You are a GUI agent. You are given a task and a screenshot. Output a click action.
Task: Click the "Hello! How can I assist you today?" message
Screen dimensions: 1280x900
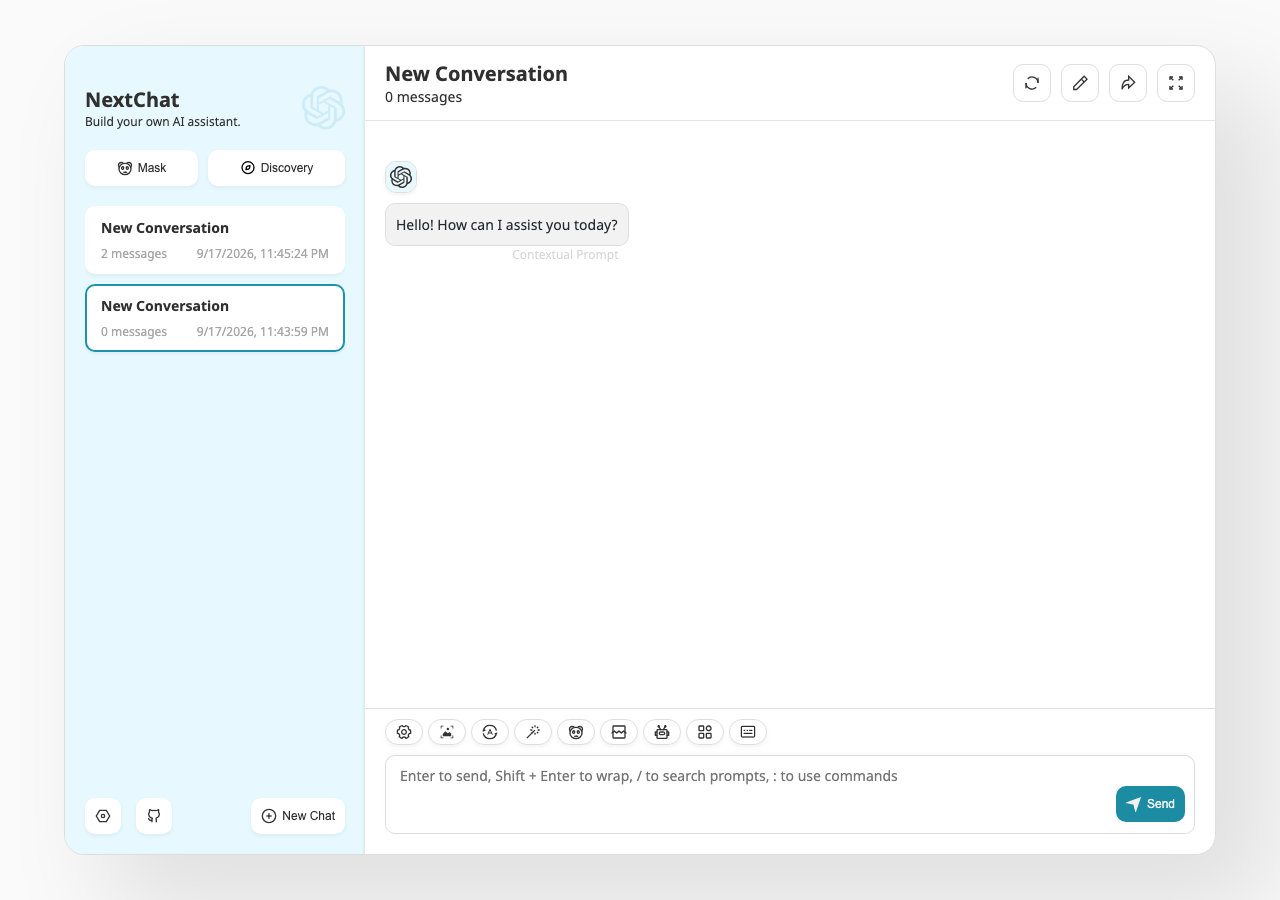point(507,225)
